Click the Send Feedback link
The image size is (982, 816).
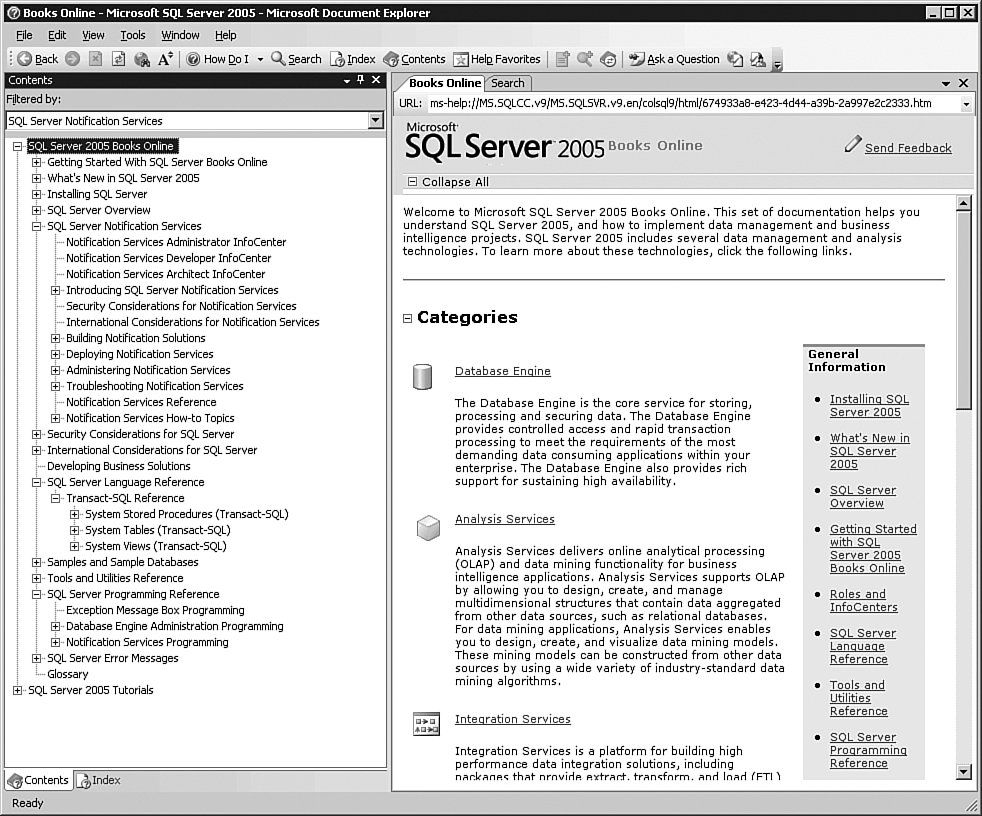tap(908, 148)
